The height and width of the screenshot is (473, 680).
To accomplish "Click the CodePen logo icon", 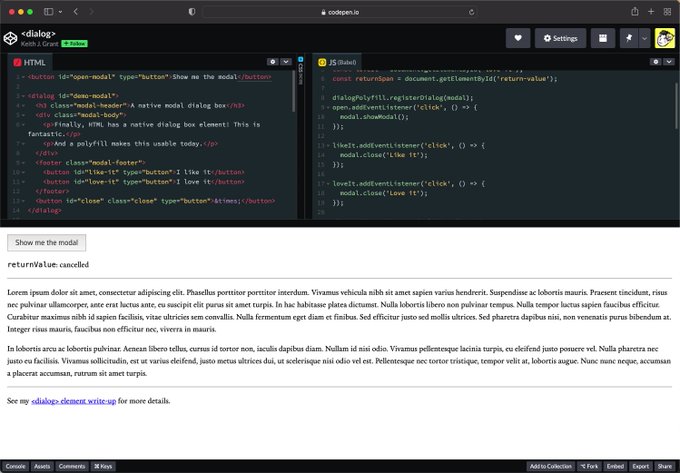I will [x=11, y=38].
